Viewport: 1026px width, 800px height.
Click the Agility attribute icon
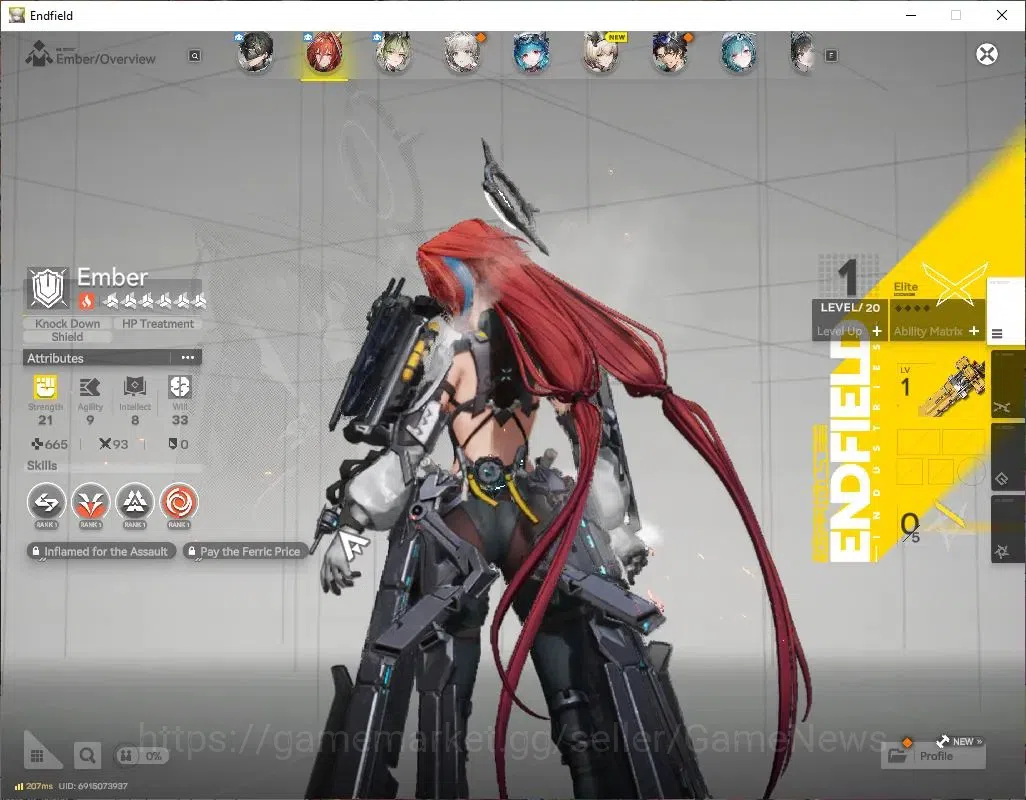[x=90, y=387]
